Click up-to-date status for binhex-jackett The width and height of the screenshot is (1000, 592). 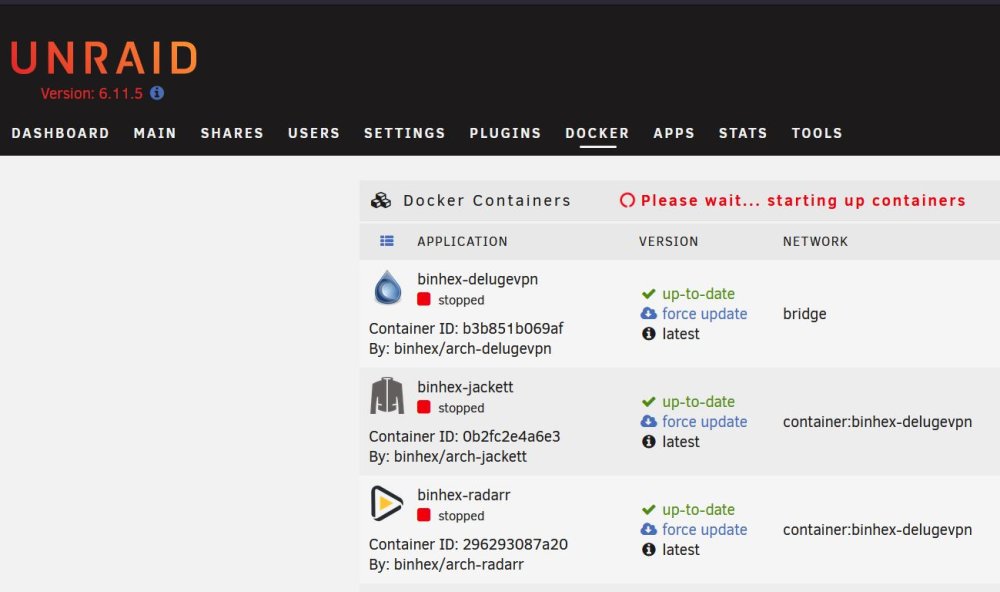point(698,402)
